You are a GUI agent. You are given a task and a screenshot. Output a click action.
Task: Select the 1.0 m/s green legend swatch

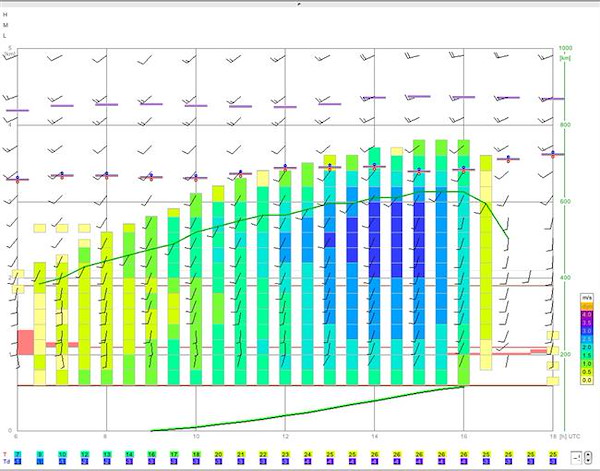(x=587, y=363)
